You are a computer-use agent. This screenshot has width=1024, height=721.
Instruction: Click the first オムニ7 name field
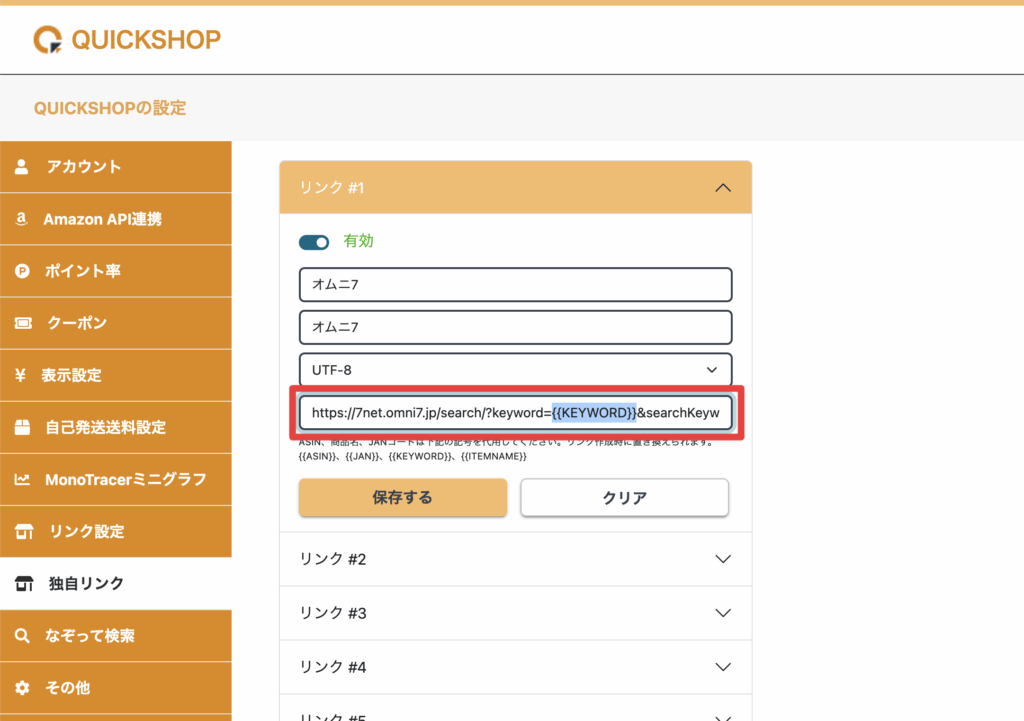(x=515, y=285)
